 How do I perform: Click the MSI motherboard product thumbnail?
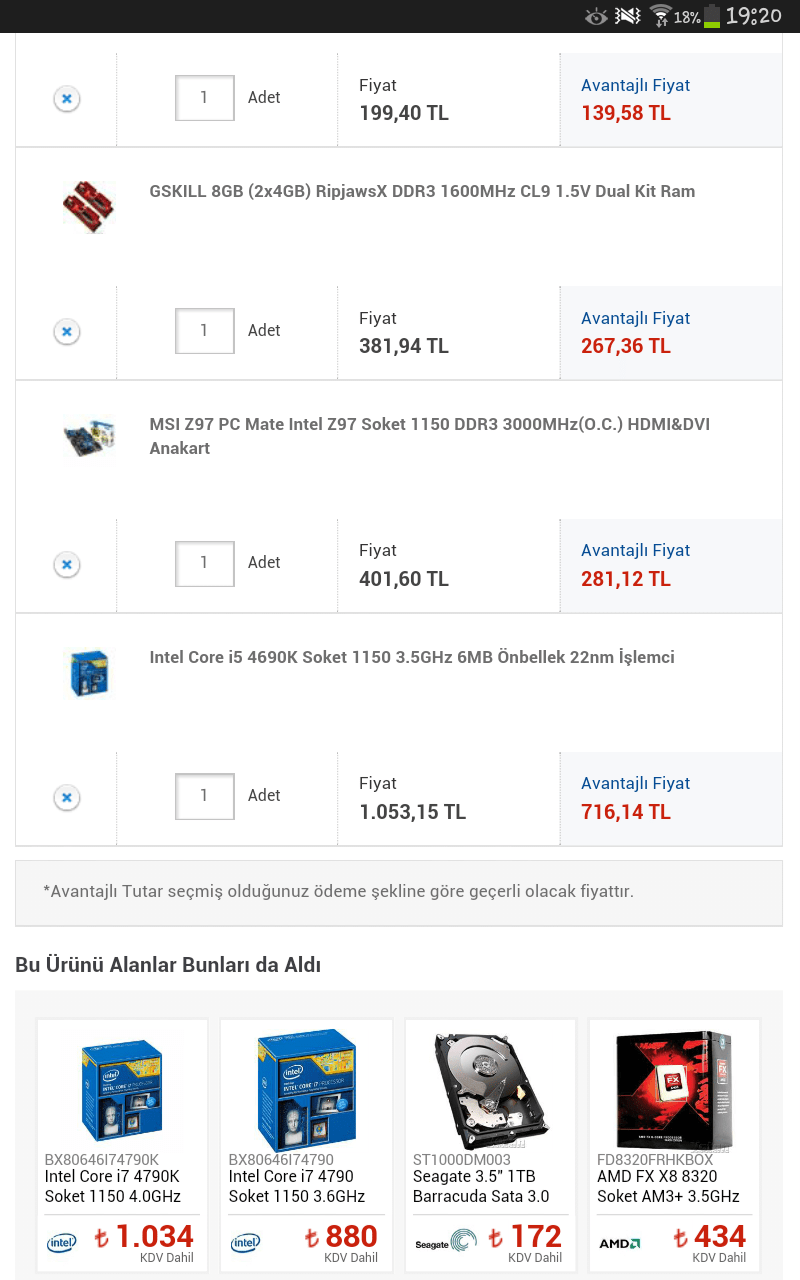88,438
